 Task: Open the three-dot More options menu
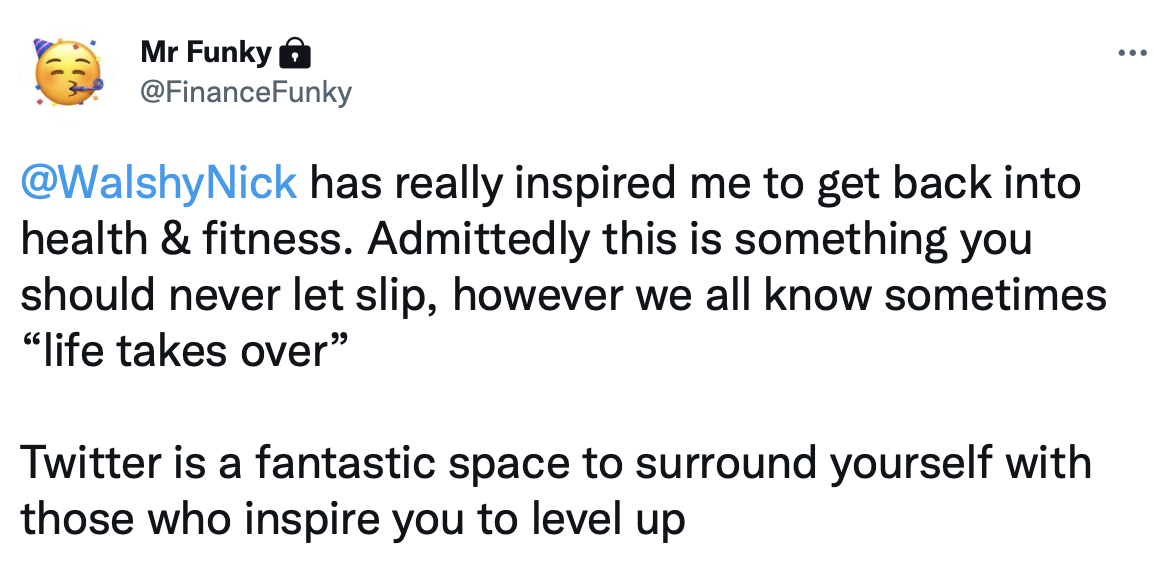pos(1132,52)
